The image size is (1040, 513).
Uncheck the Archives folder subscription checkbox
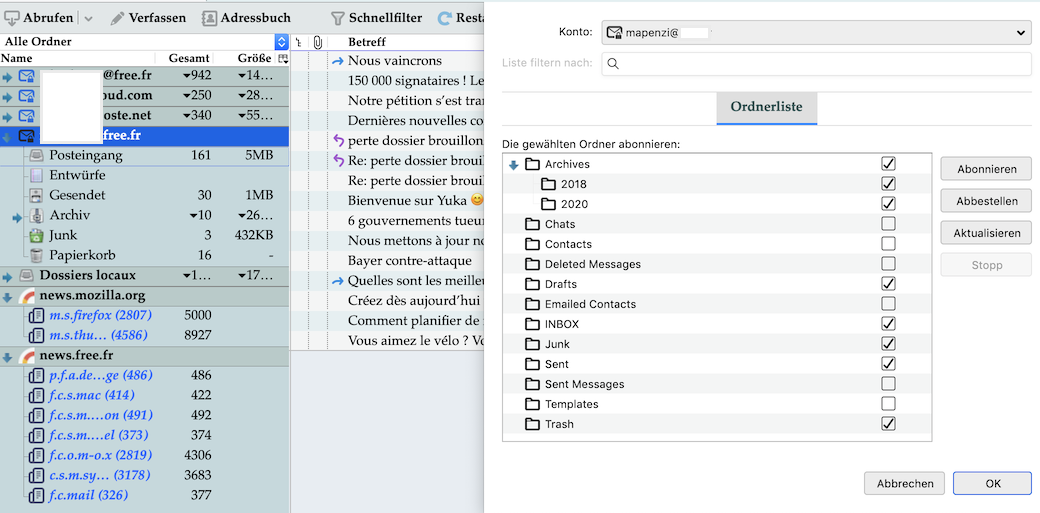click(x=888, y=164)
